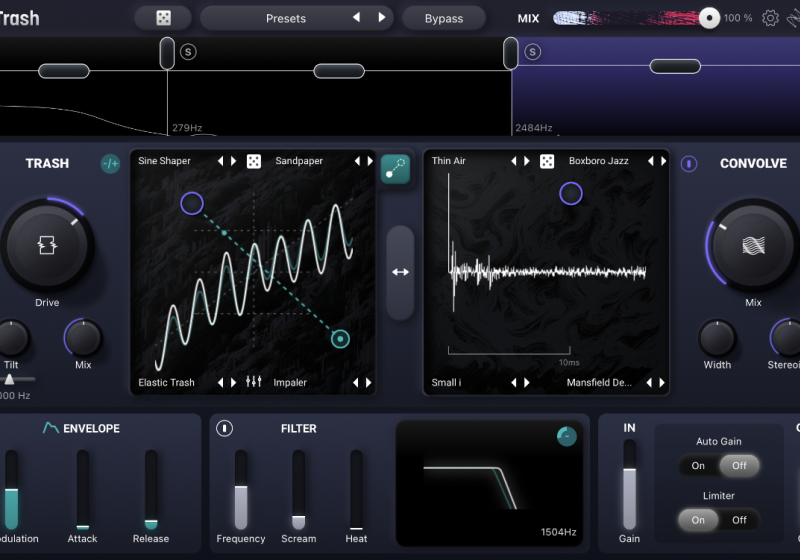Go to previous preset
Viewport: 800px width, 560px height.
pos(357,18)
